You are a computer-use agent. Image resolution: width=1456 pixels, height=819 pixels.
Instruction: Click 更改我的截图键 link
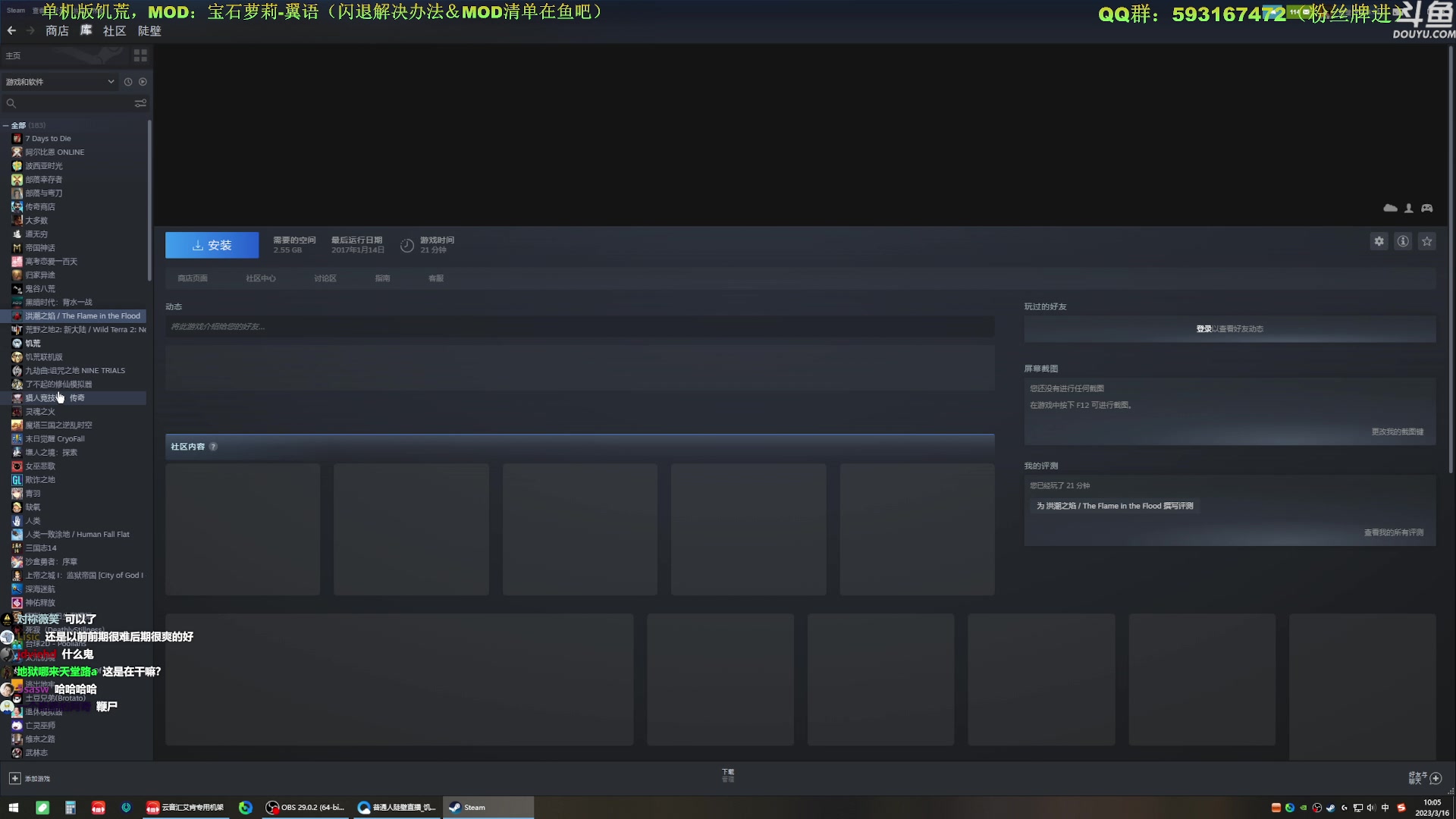pos(1397,431)
